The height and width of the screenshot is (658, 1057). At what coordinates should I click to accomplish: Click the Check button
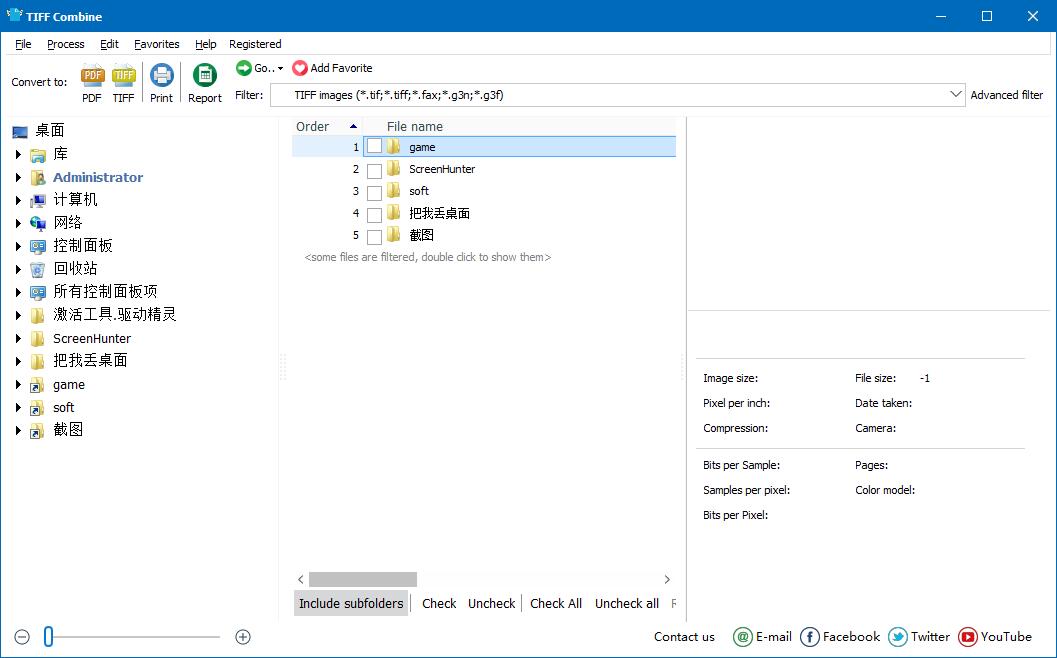pos(439,603)
